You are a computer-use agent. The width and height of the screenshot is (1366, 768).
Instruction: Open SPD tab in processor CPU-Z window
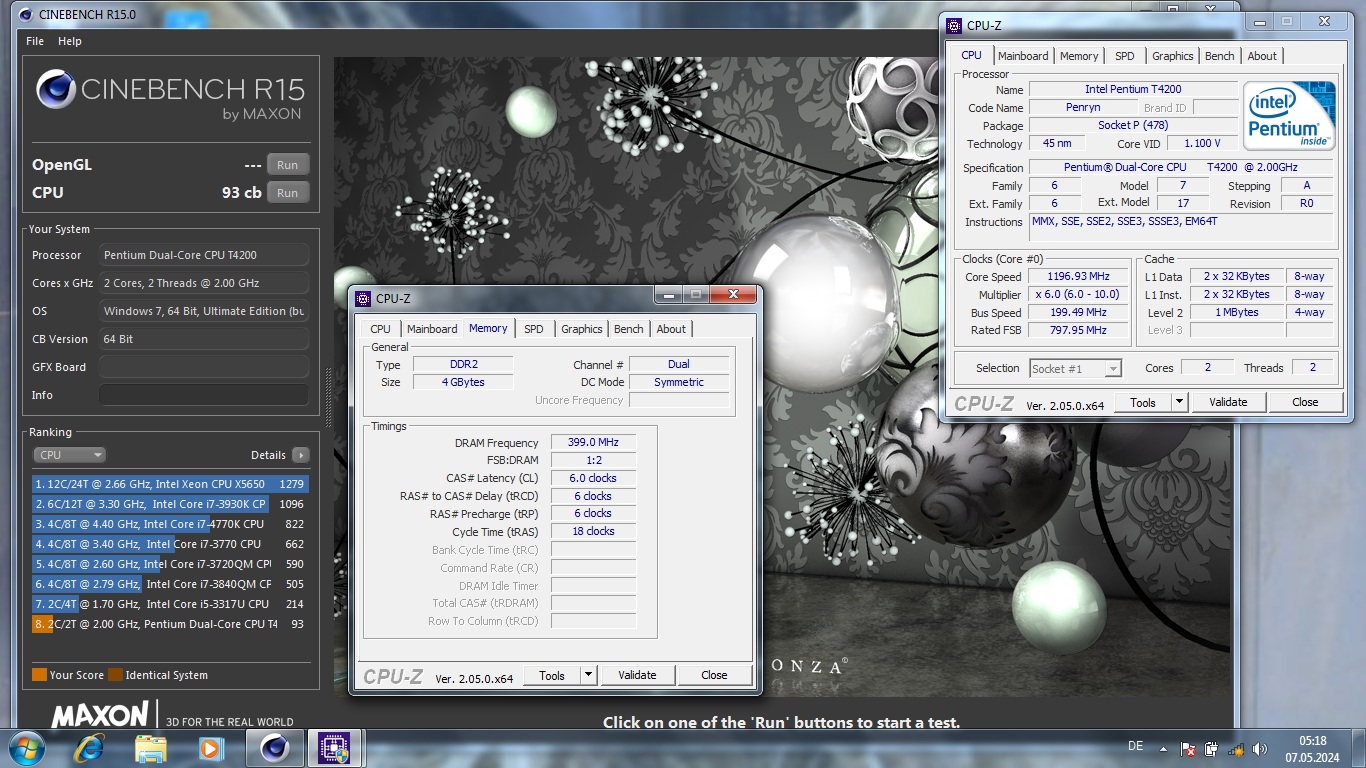point(1125,56)
